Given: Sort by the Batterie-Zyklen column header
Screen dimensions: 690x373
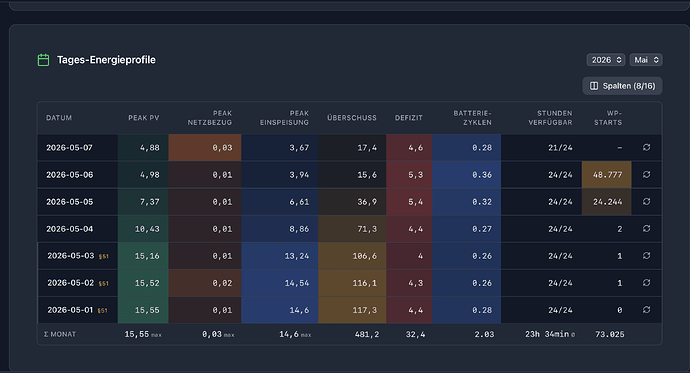Looking at the screenshot, I should 473,118.
